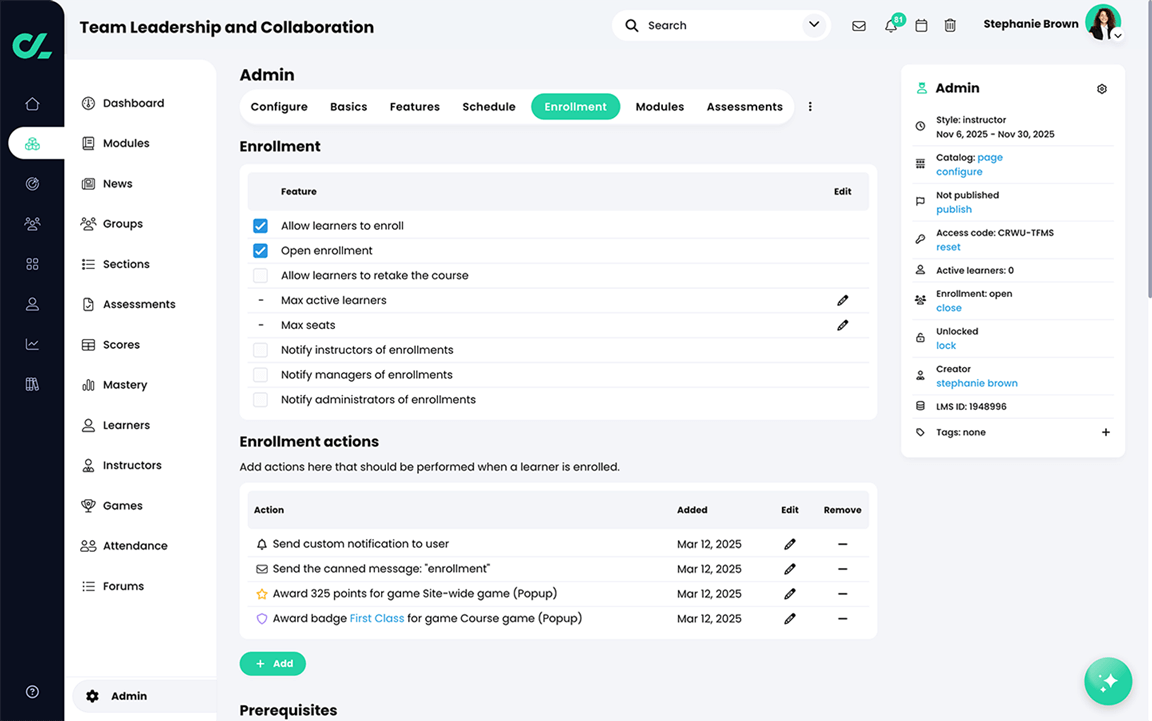Image resolution: width=1152 pixels, height=721 pixels.
Task: Open the overflow menu beside Assessments tab
Action: (810, 106)
